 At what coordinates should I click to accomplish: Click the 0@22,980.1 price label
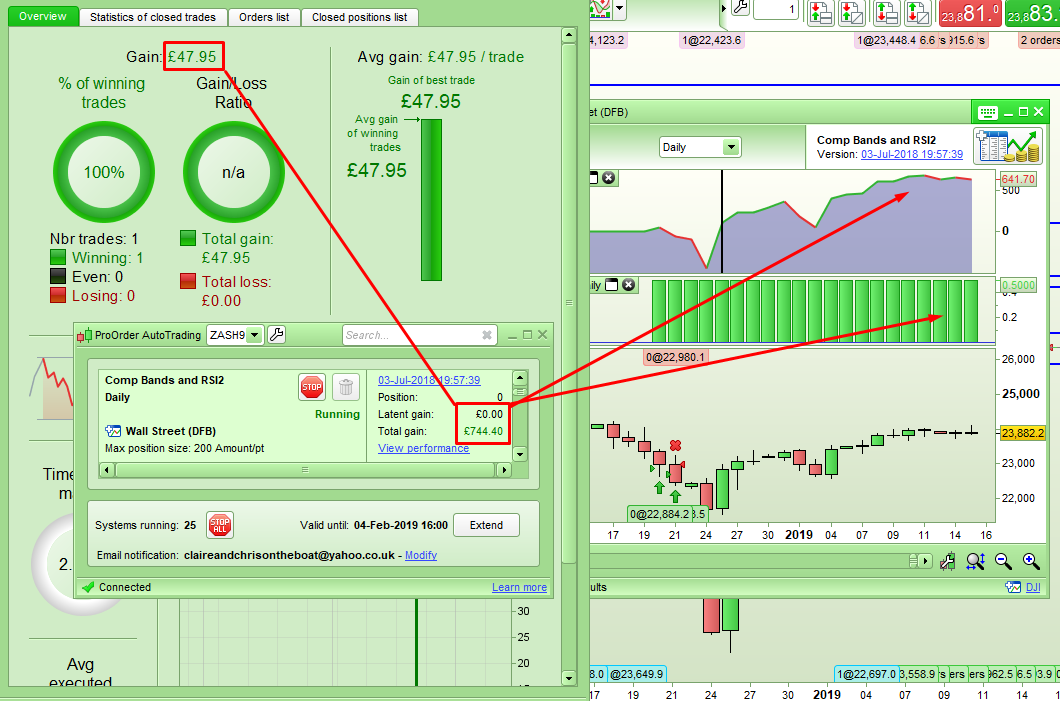[675, 357]
